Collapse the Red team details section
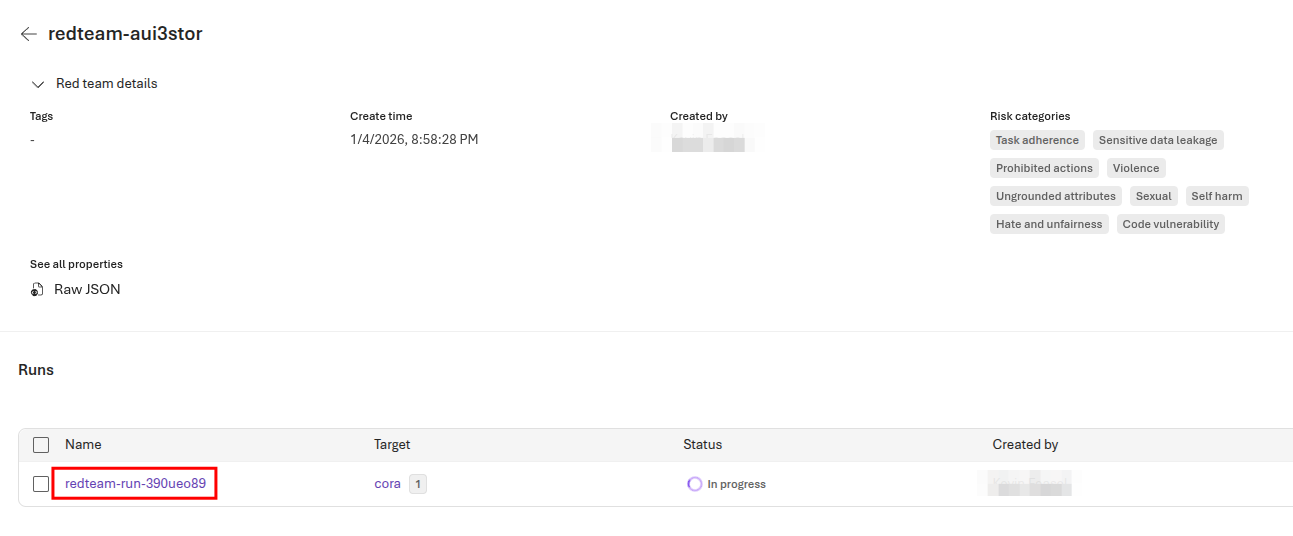The height and width of the screenshot is (536, 1293). pos(38,84)
